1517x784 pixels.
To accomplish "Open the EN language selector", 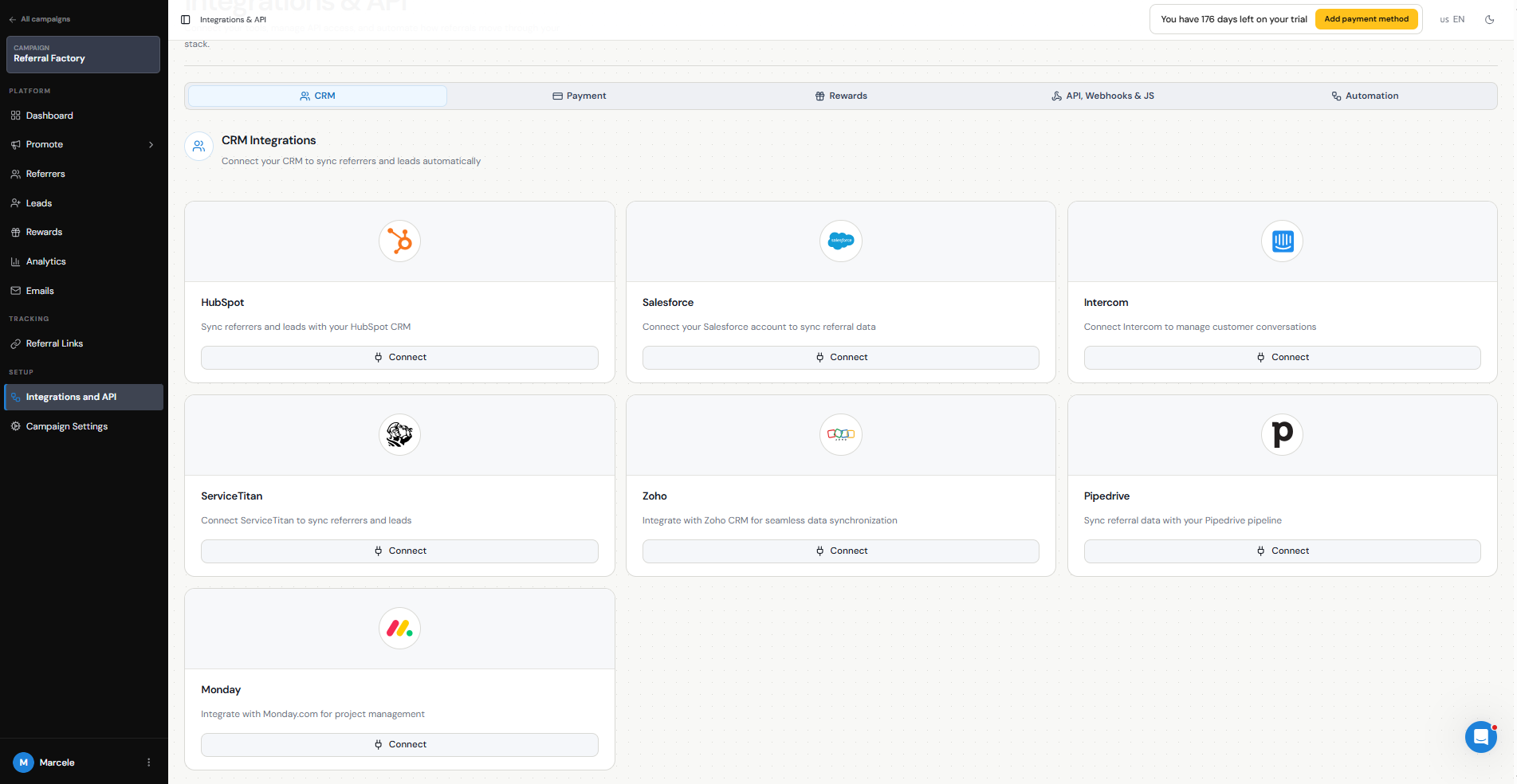I will point(1452,19).
